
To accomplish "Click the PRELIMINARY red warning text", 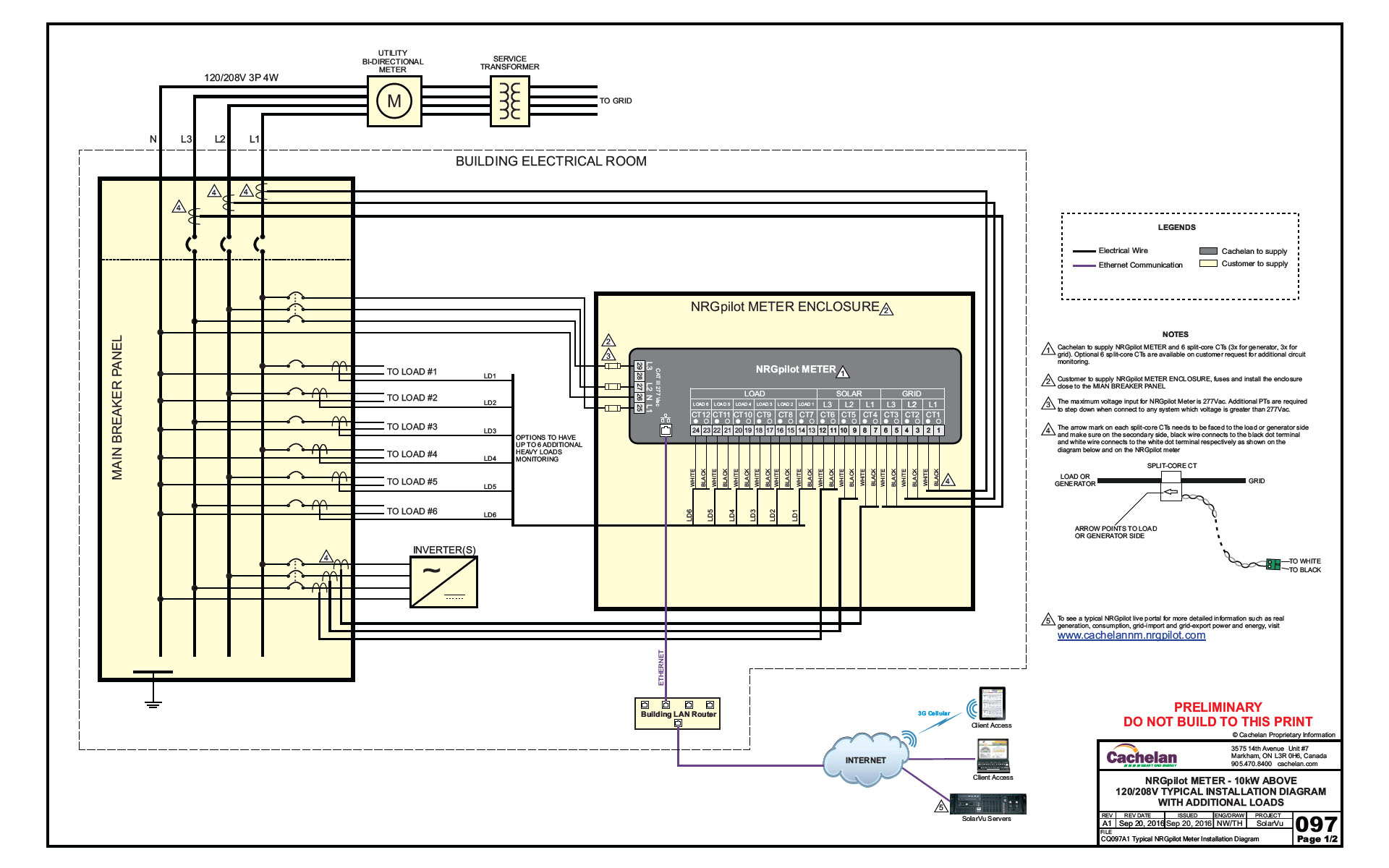I will pos(1218,707).
